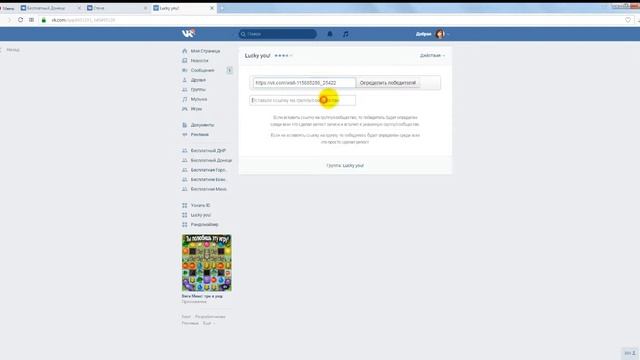Screen dimensions: 640x360
Task: Open Группы in sidebar
Action: 198,89
